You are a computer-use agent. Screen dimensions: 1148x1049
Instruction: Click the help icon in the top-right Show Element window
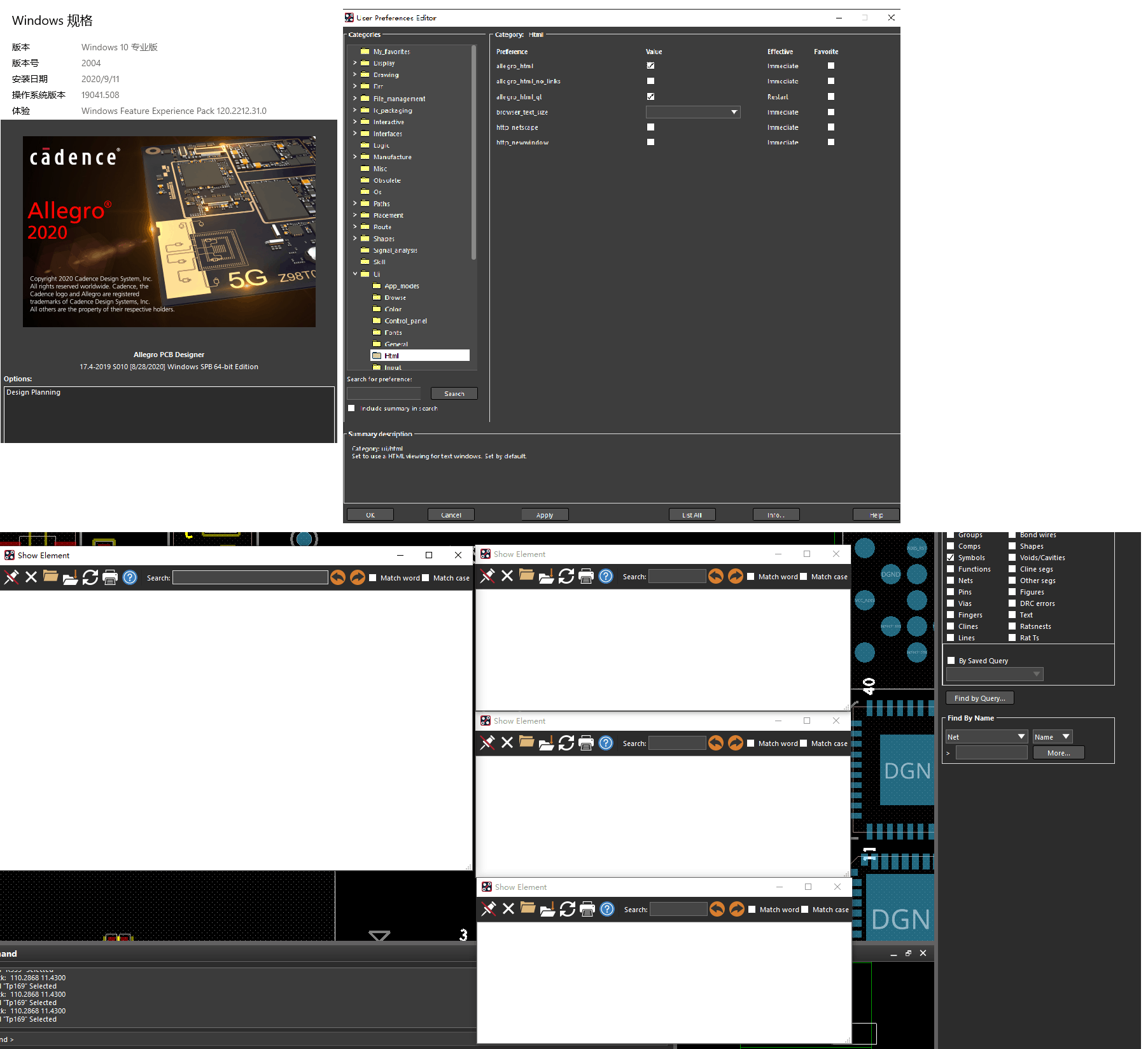tap(606, 576)
